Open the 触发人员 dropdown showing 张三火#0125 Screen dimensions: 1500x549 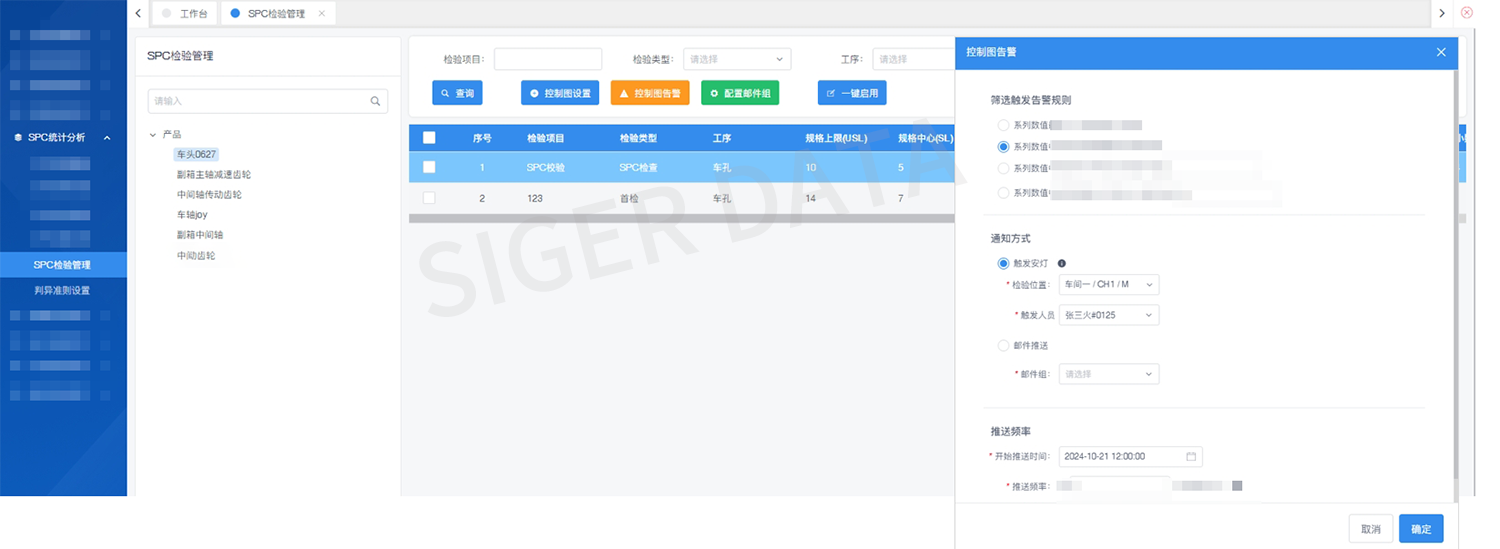coord(1108,315)
